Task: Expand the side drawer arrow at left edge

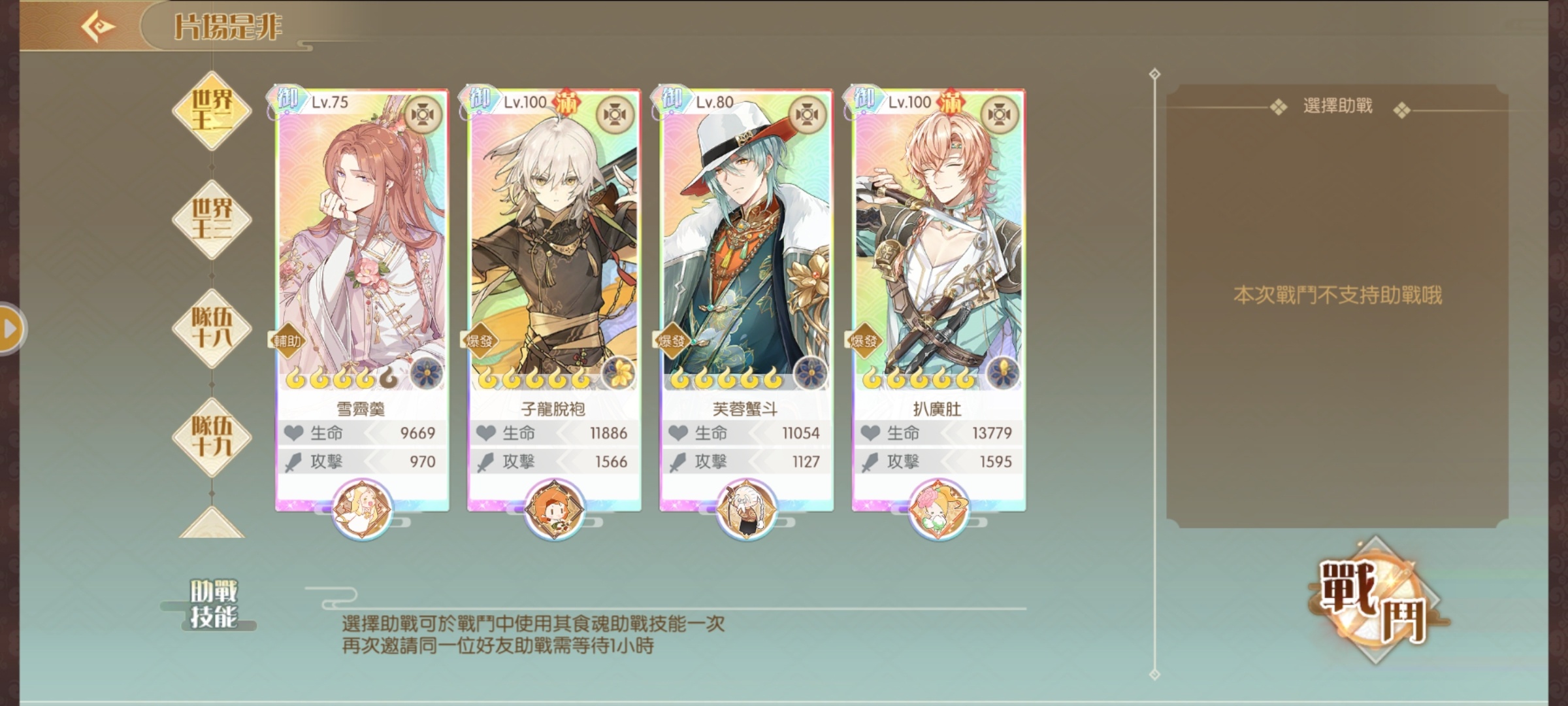Action: 10,329
